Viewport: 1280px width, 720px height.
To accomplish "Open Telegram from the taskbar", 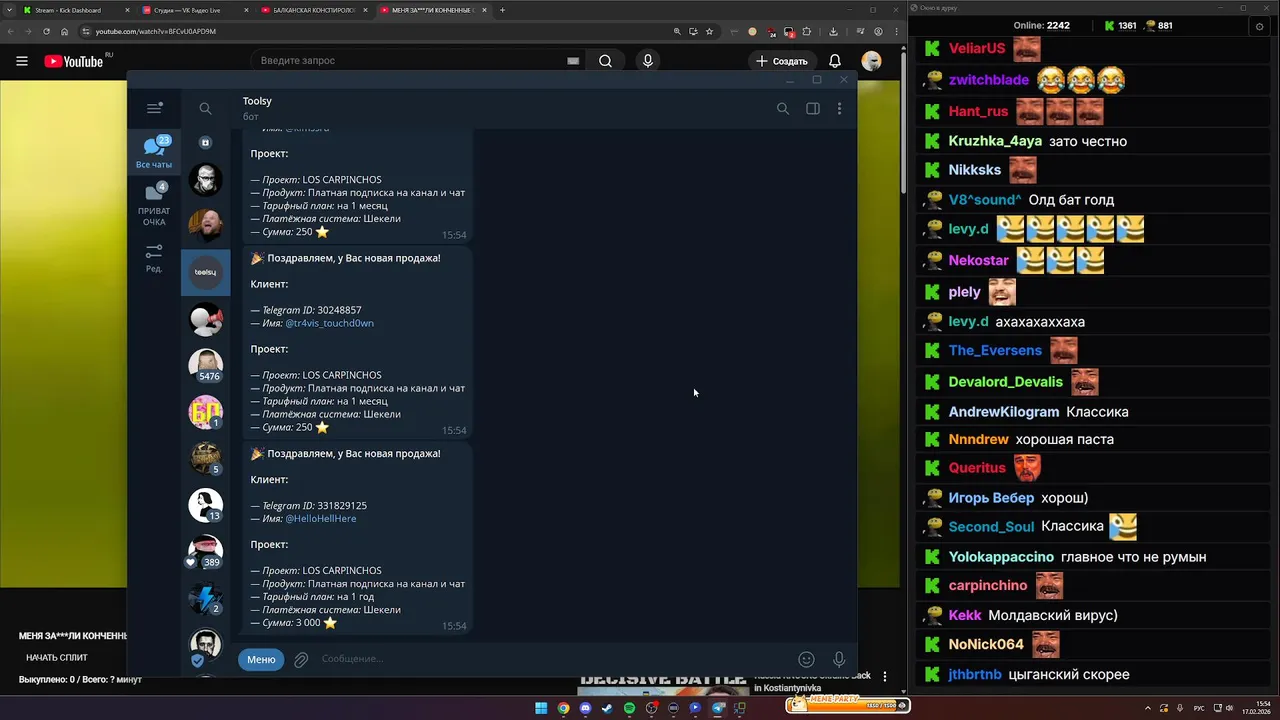I will click(x=717, y=708).
